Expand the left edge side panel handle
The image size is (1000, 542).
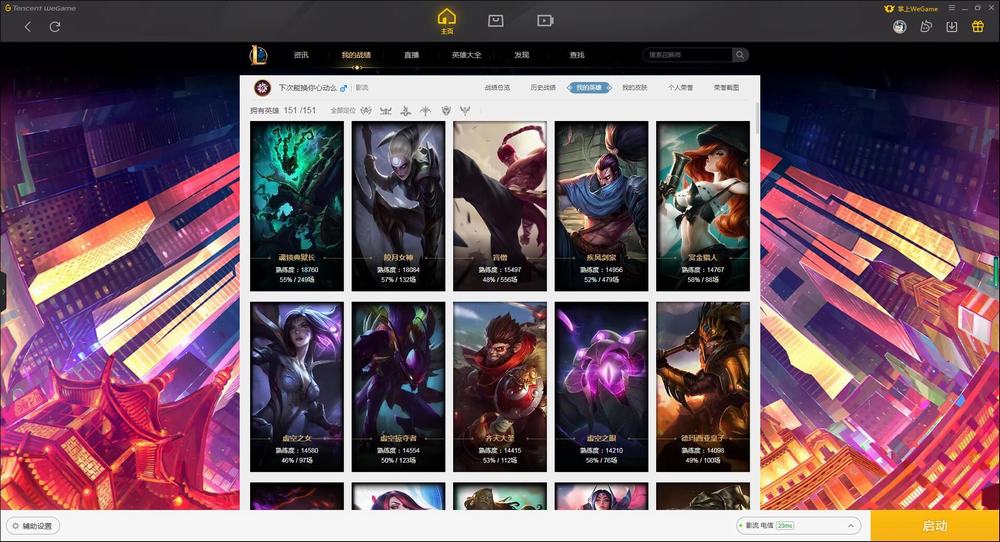tap(3, 291)
